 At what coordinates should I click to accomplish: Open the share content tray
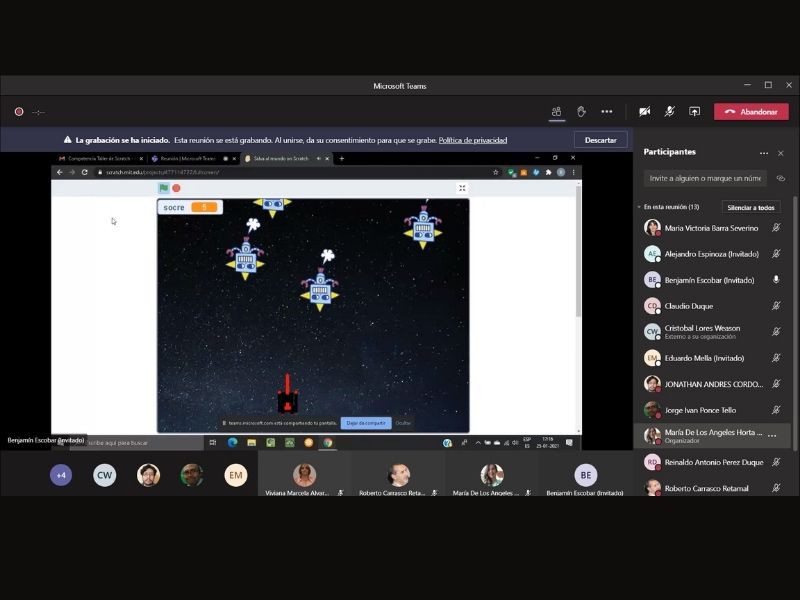click(694, 112)
